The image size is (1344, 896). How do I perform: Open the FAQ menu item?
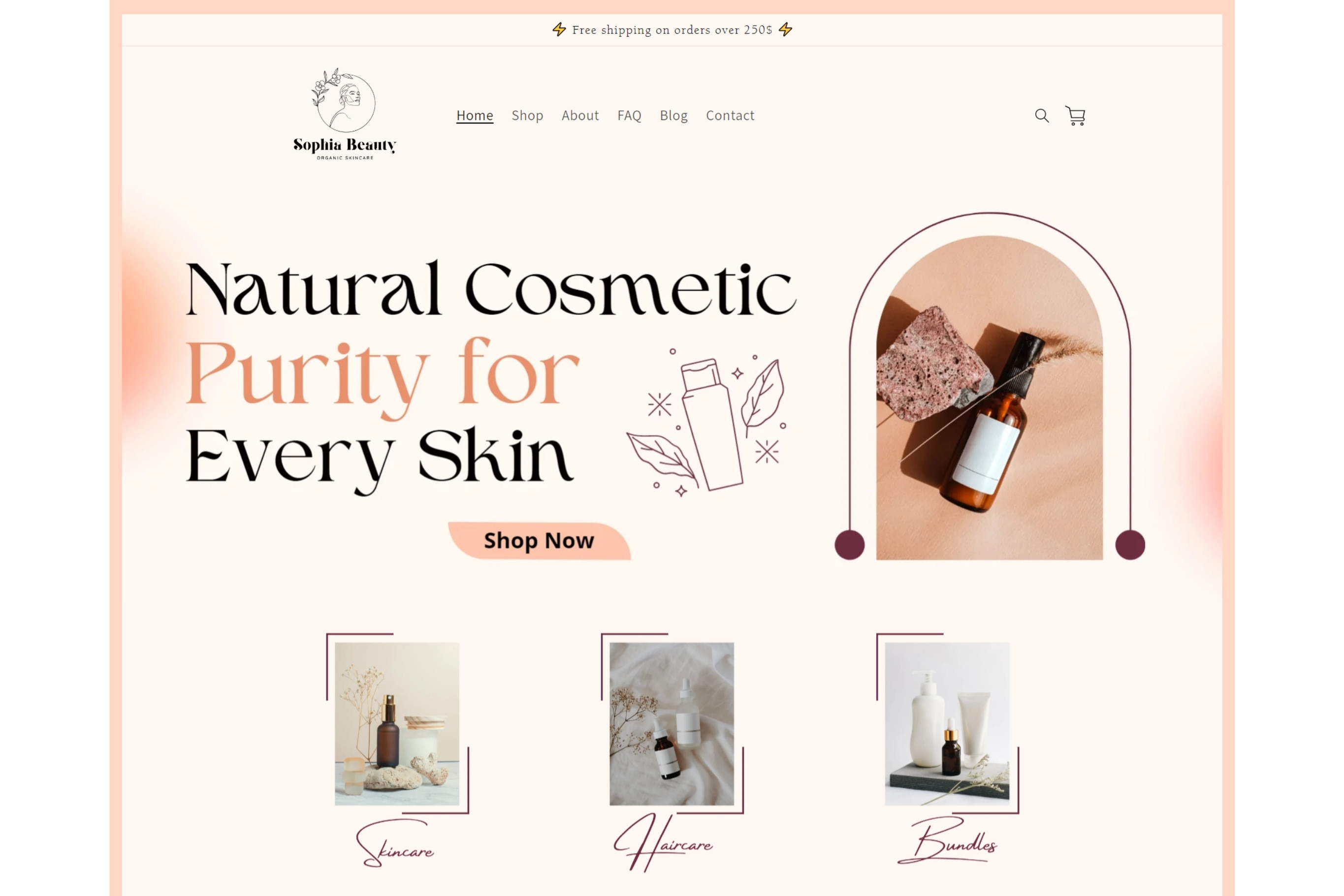pyautogui.click(x=629, y=116)
